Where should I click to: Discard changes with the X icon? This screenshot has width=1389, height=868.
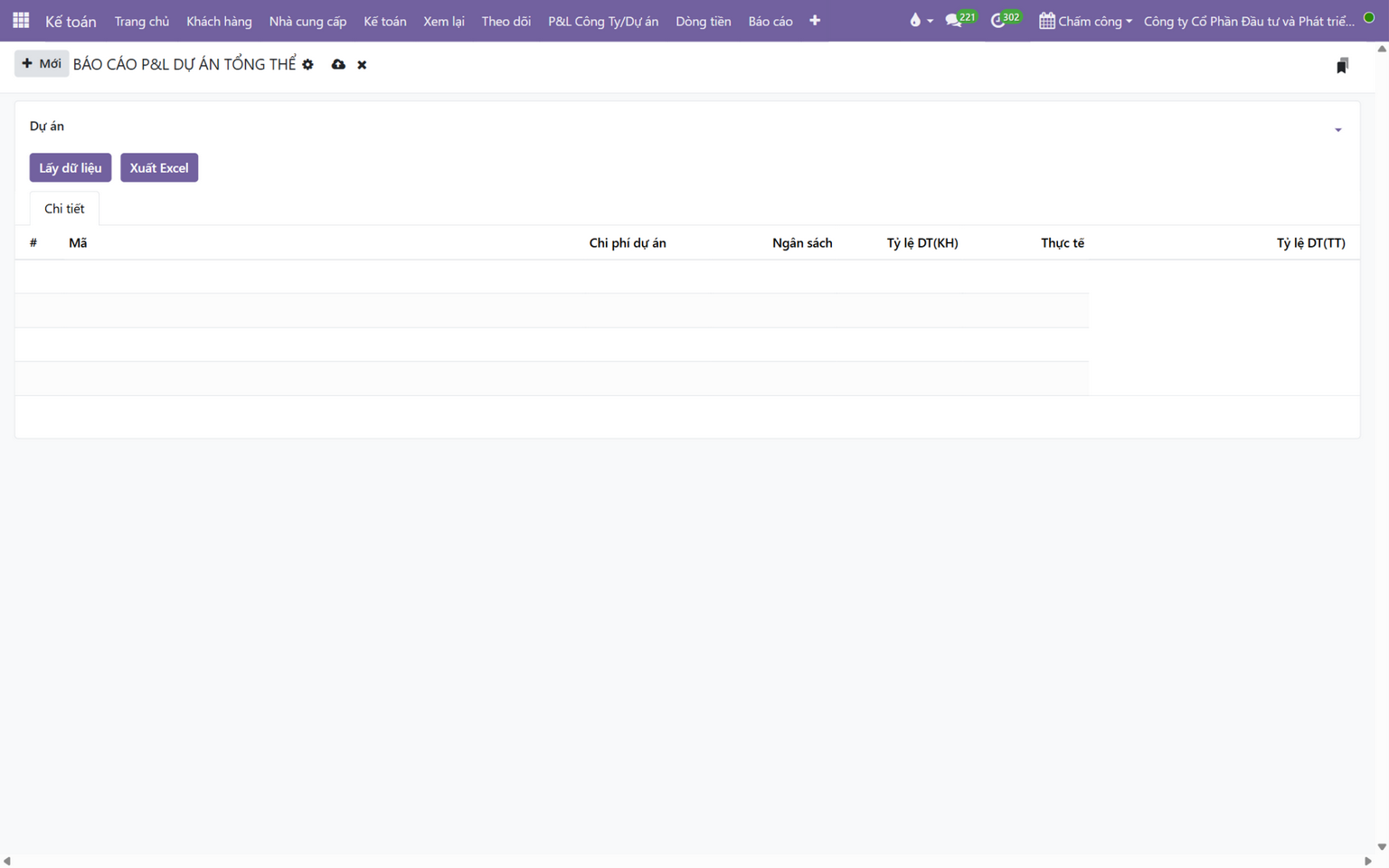tap(362, 65)
